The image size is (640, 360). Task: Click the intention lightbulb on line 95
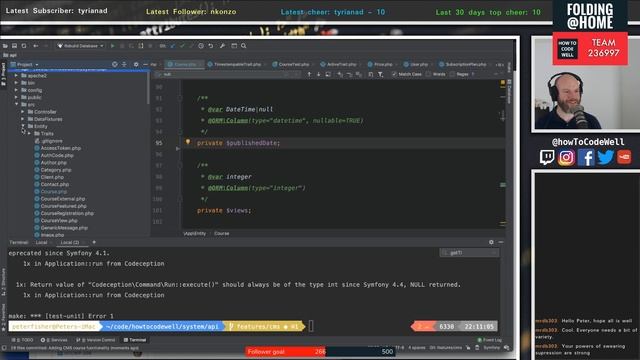tap(188, 142)
